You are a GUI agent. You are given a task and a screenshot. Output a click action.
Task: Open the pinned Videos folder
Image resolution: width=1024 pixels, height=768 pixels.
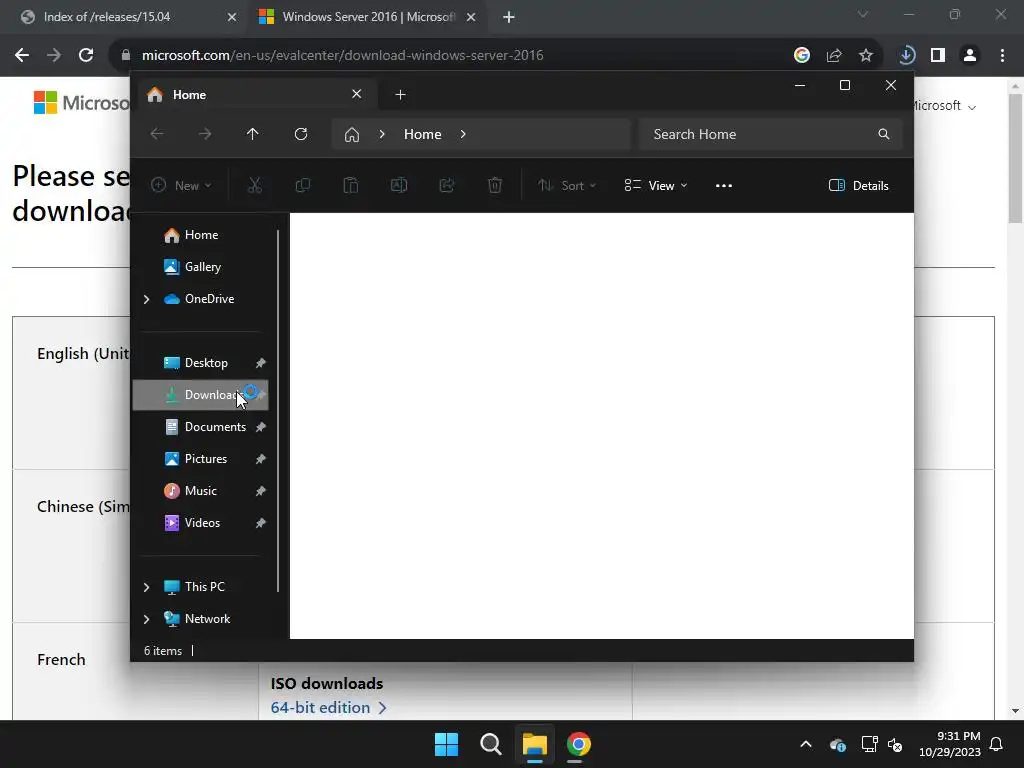[200, 523]
